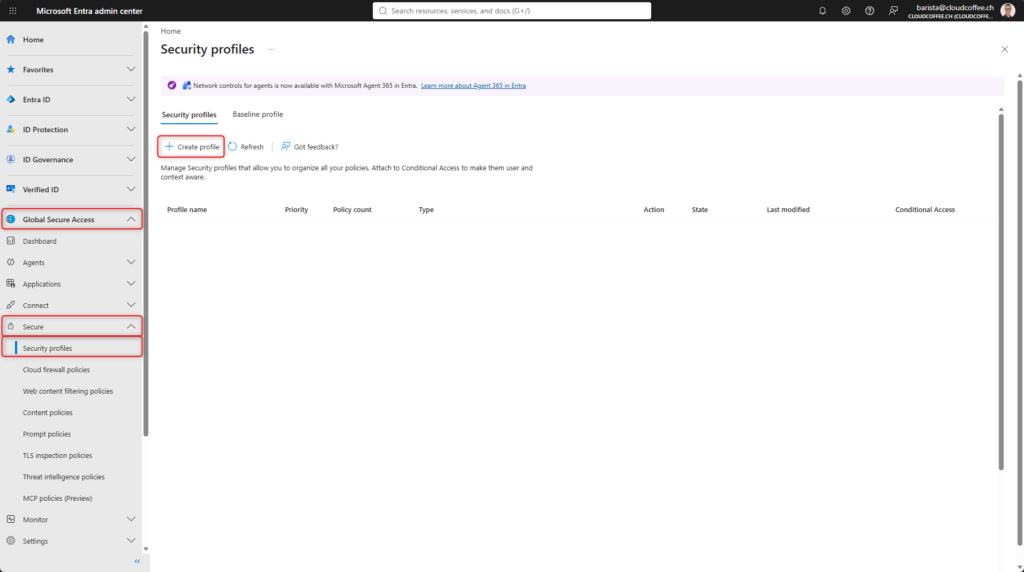Expand the Entra ID chevron
Image resolution: width=1024 pixels, height=572 pixels.
click(131, 99)
